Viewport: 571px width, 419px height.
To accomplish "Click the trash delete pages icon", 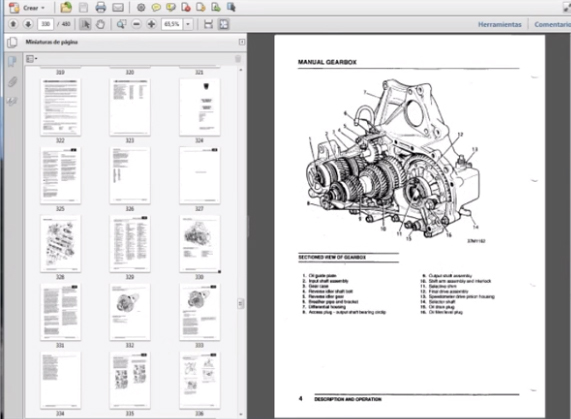I will pos(238,59).
